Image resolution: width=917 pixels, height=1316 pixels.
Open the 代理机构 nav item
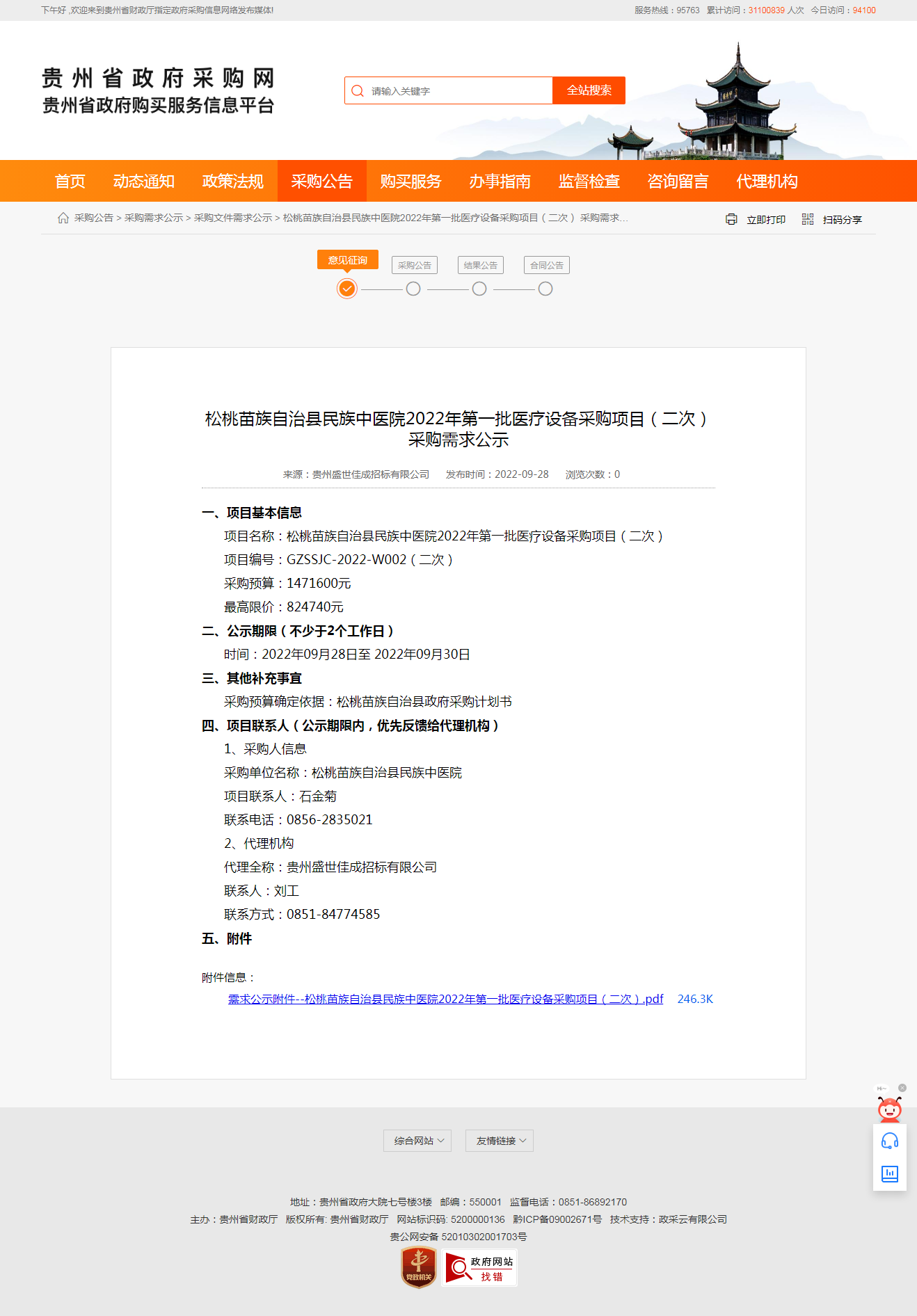(767, 181)
